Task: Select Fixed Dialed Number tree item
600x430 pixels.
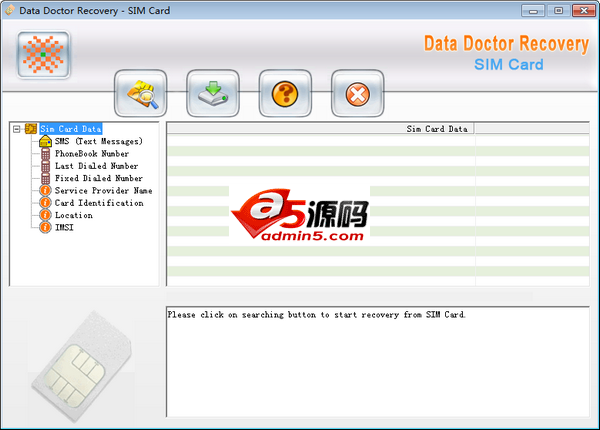Action: click(x=99, y=178)
